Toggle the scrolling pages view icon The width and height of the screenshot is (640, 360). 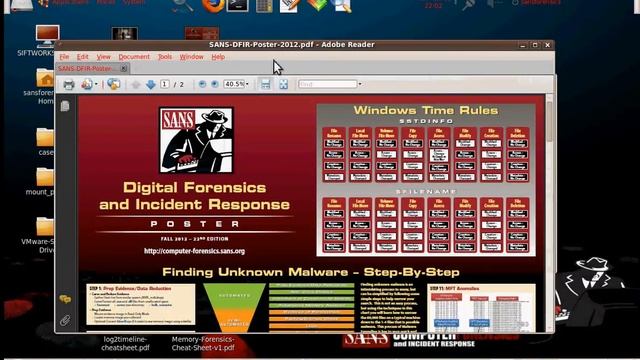tap(265, 84)
